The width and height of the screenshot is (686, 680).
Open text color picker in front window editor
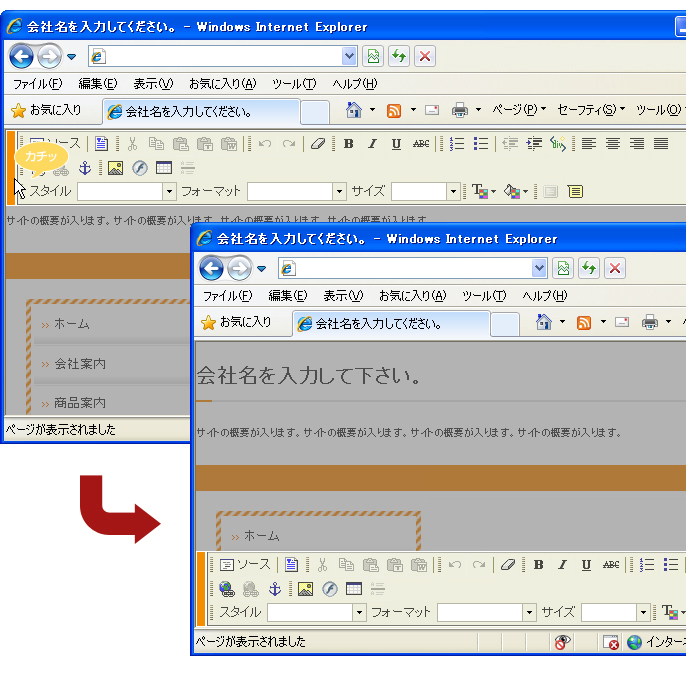pos(673,613)
